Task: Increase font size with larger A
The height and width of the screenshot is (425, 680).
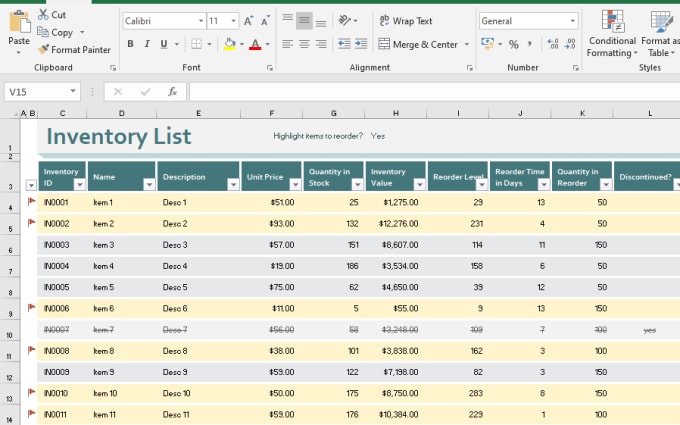Action: click(x=248, y=21)
